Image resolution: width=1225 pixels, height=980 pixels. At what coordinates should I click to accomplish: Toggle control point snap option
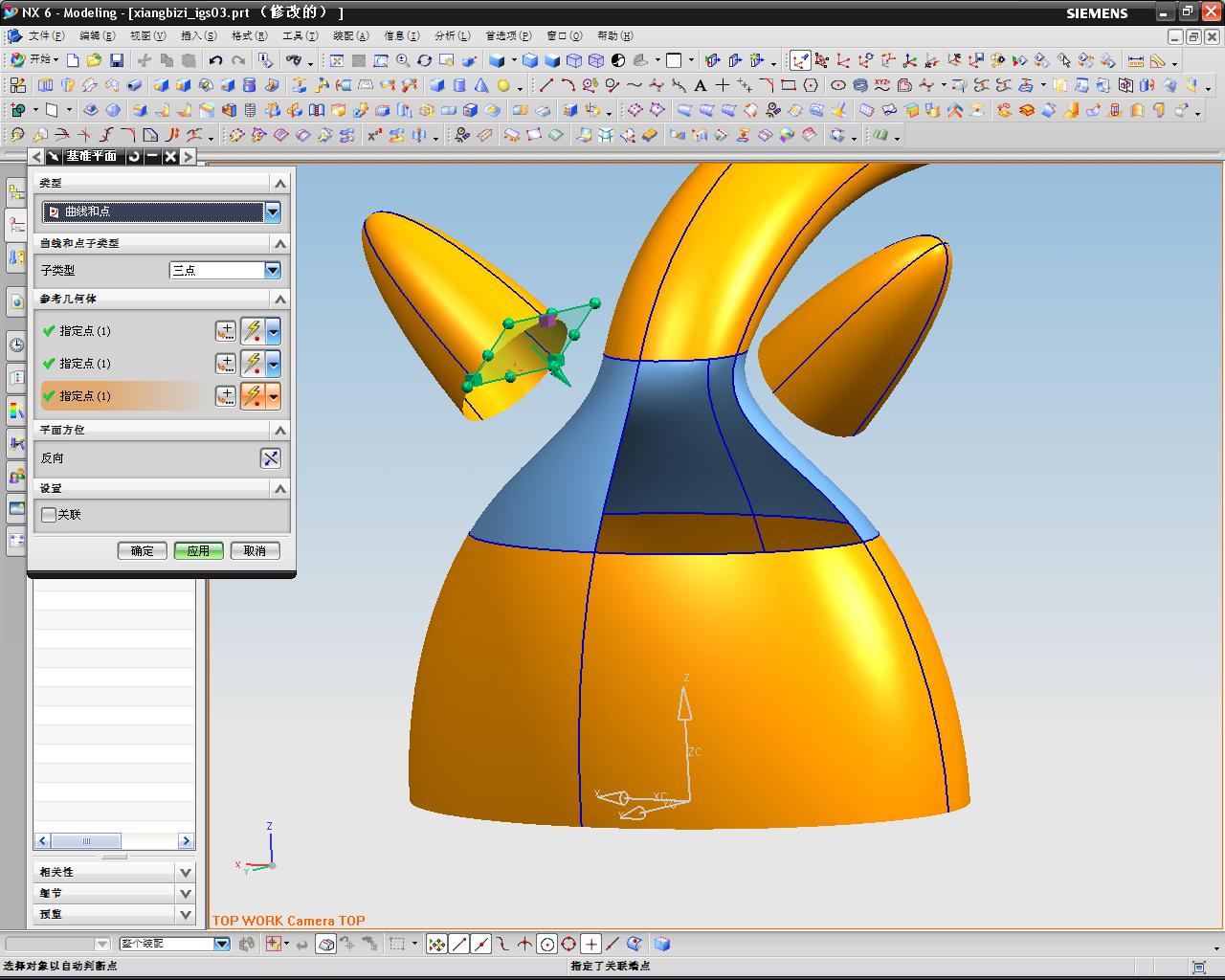point(502,945)
